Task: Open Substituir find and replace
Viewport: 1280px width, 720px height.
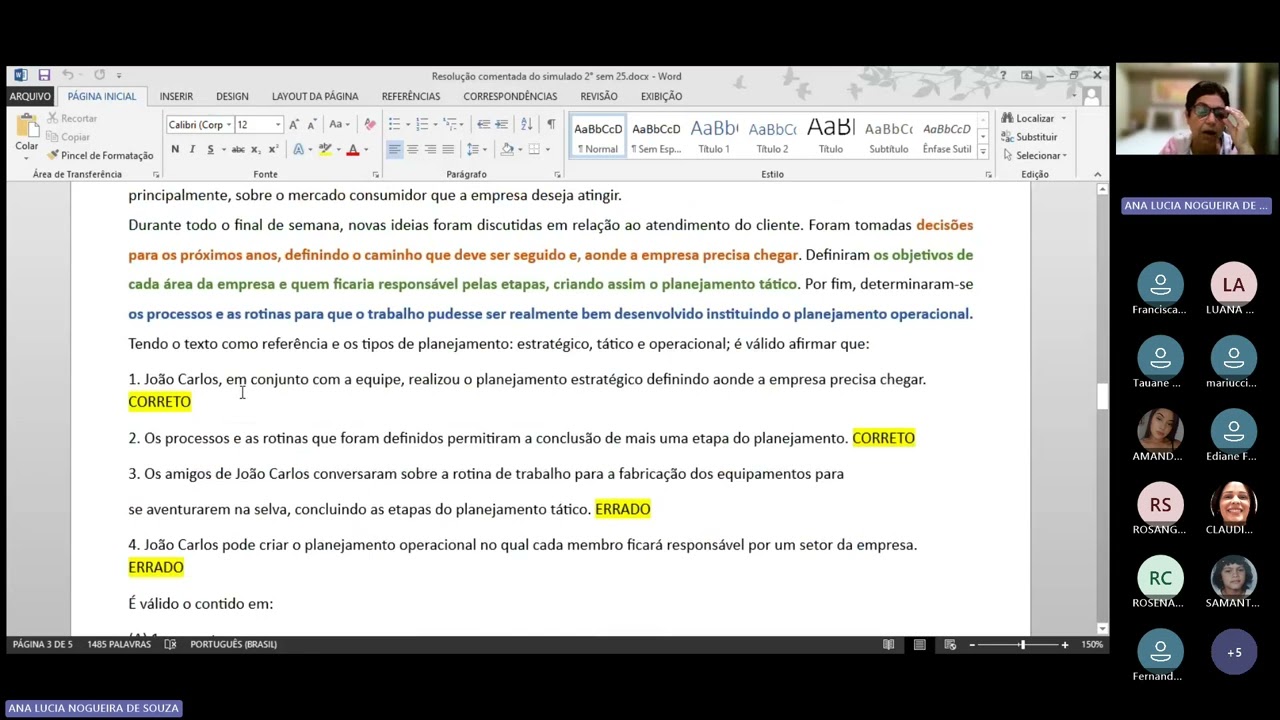Action: point(1029,137)
